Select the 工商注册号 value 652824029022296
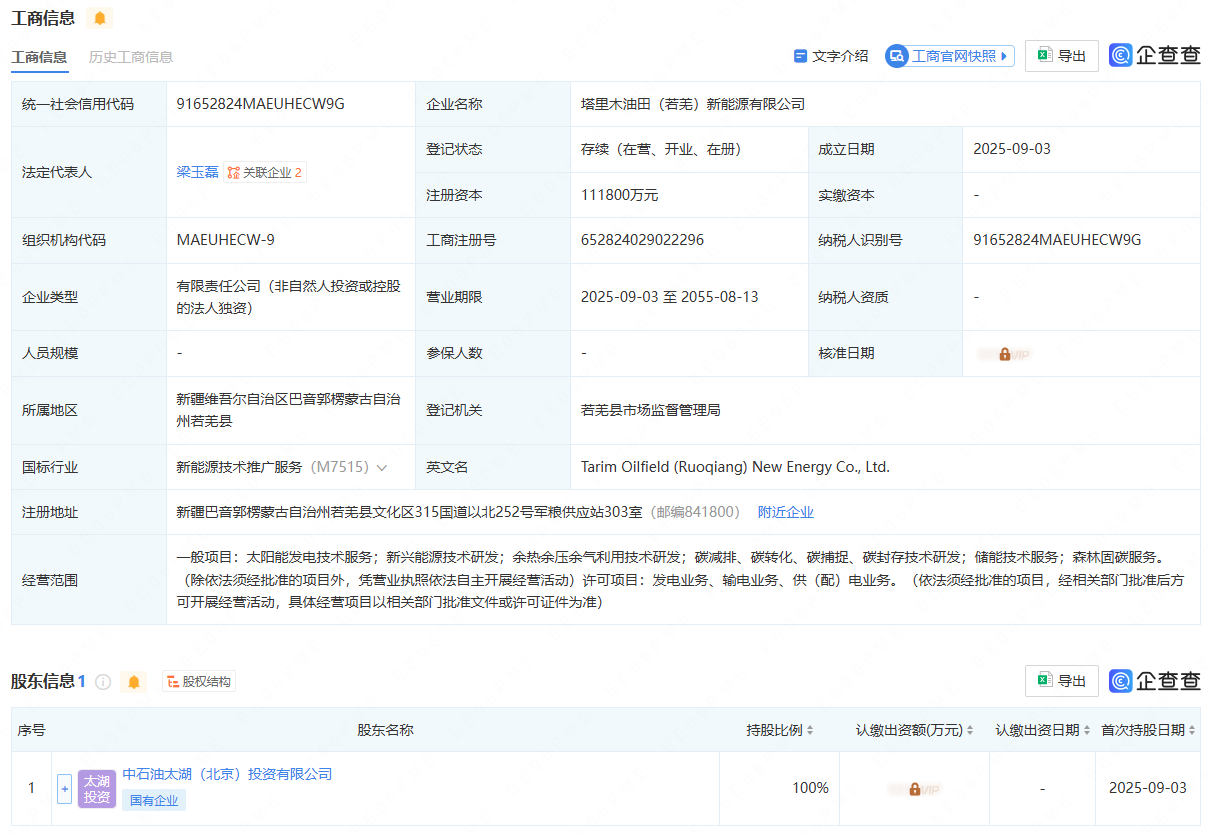 click(642, 240)
